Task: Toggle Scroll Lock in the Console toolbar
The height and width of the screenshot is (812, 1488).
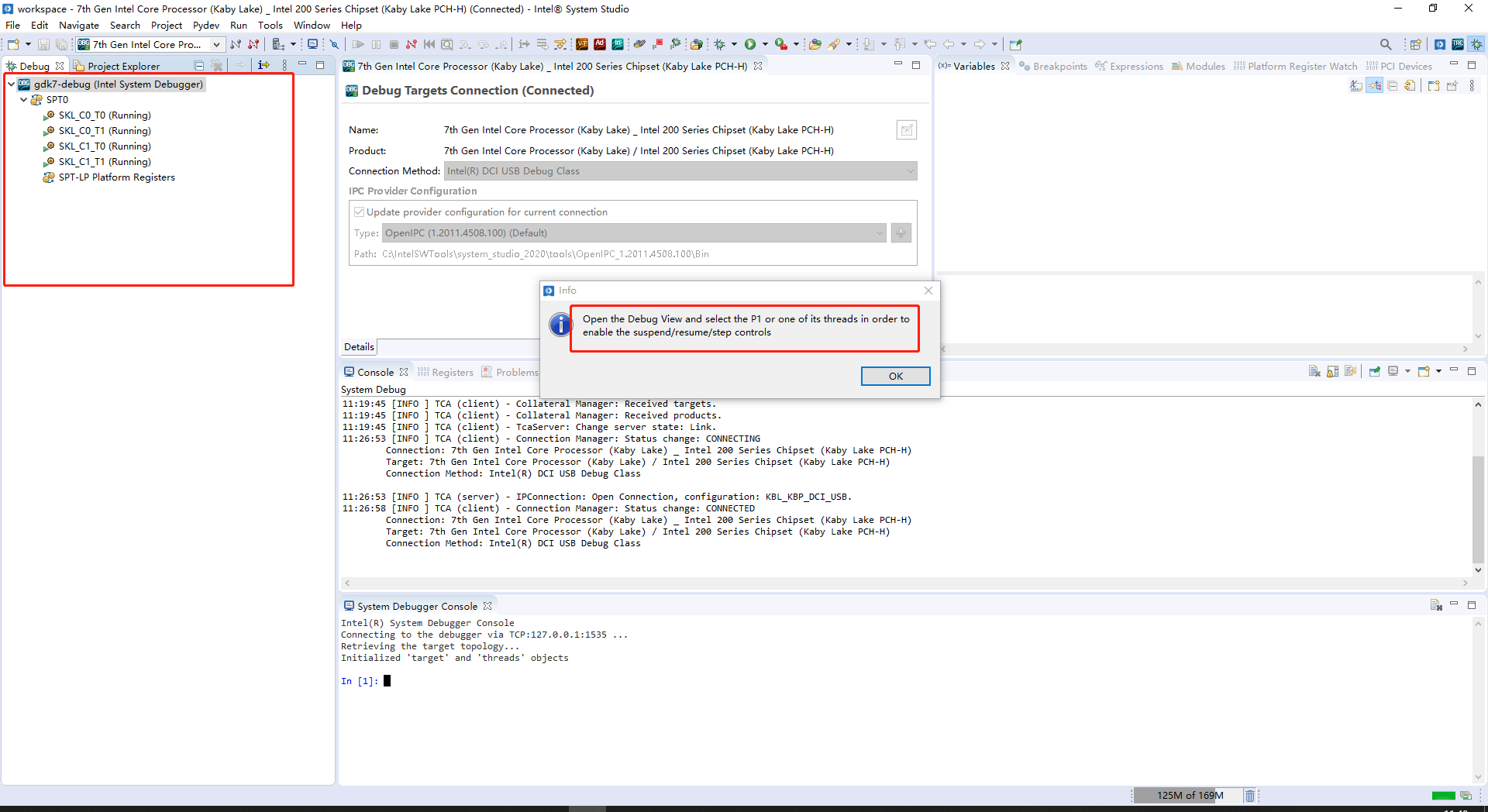Action: [1331, 371]
